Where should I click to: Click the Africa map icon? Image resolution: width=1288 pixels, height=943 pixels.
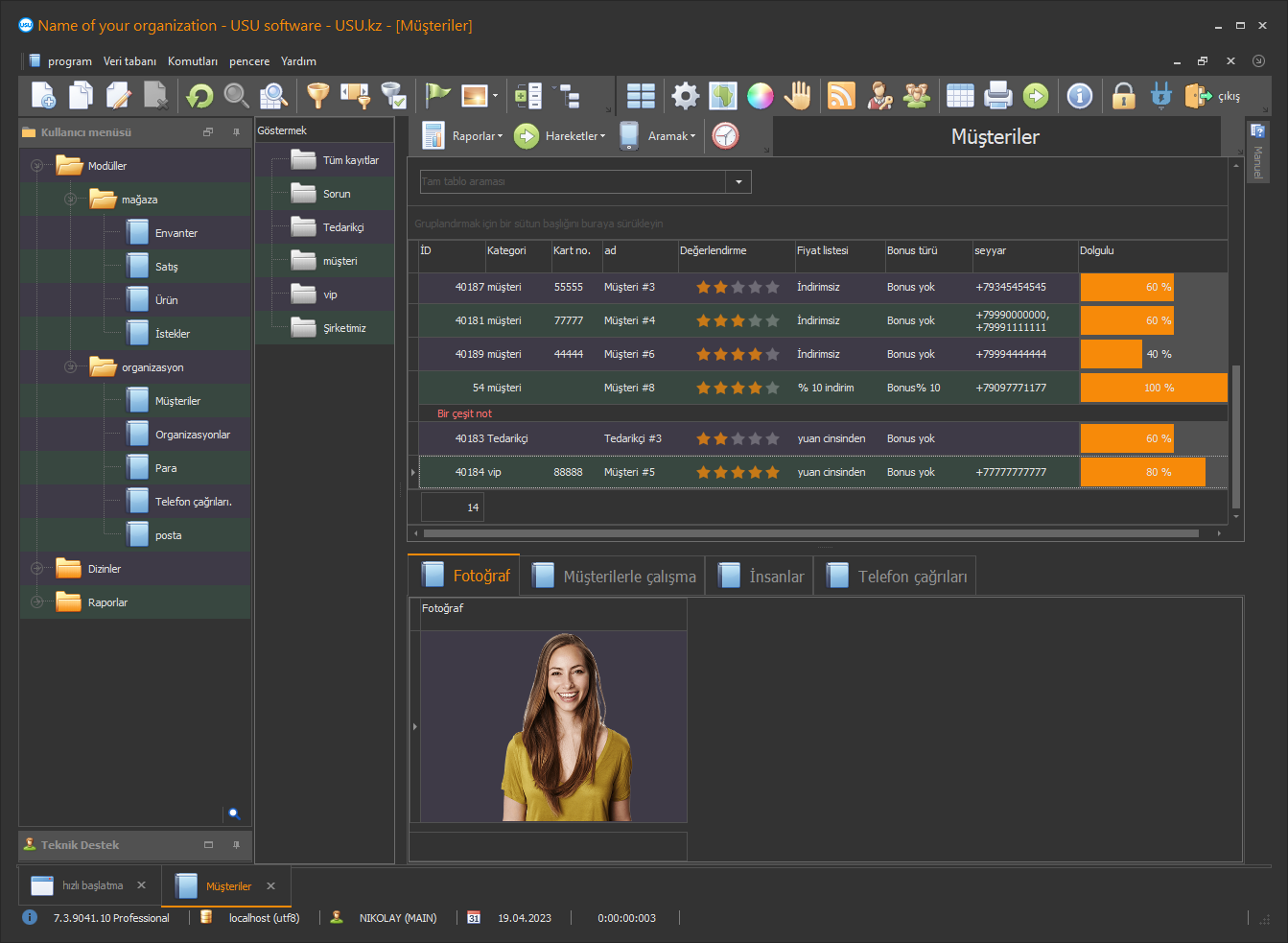(x=723, y=96)
